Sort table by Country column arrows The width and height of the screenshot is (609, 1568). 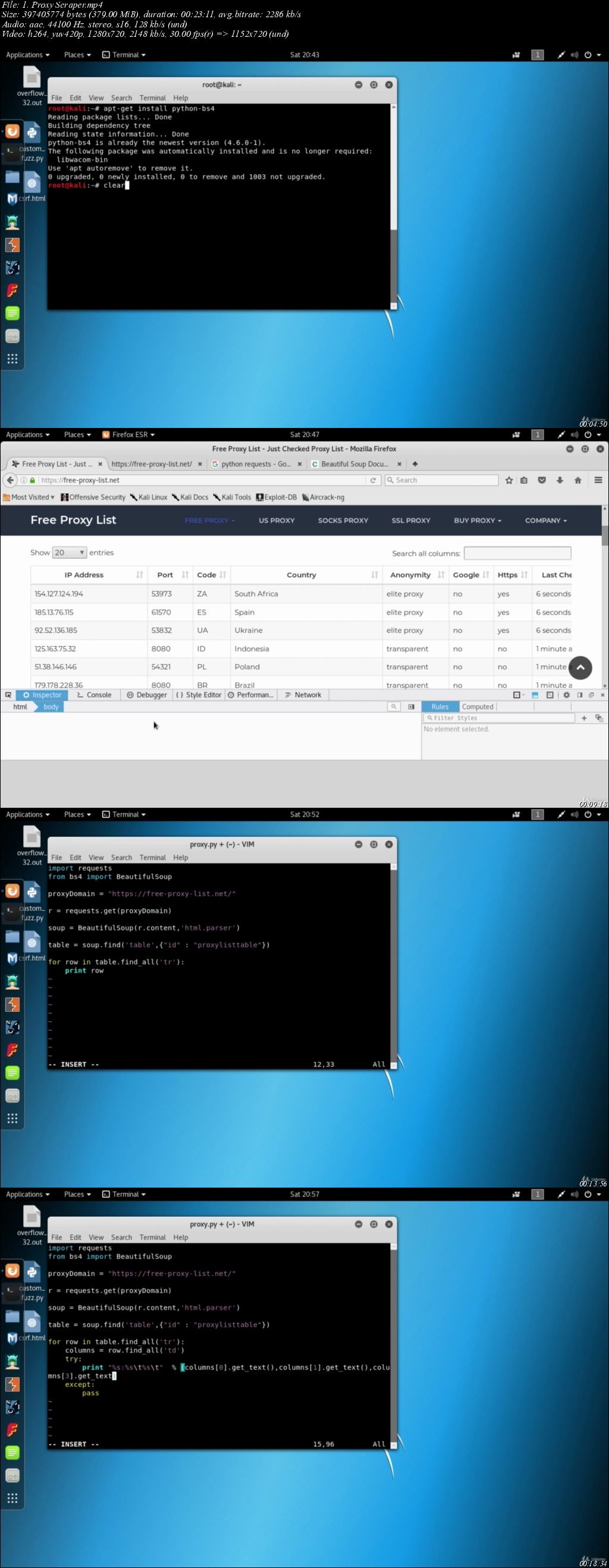[375, 575]
